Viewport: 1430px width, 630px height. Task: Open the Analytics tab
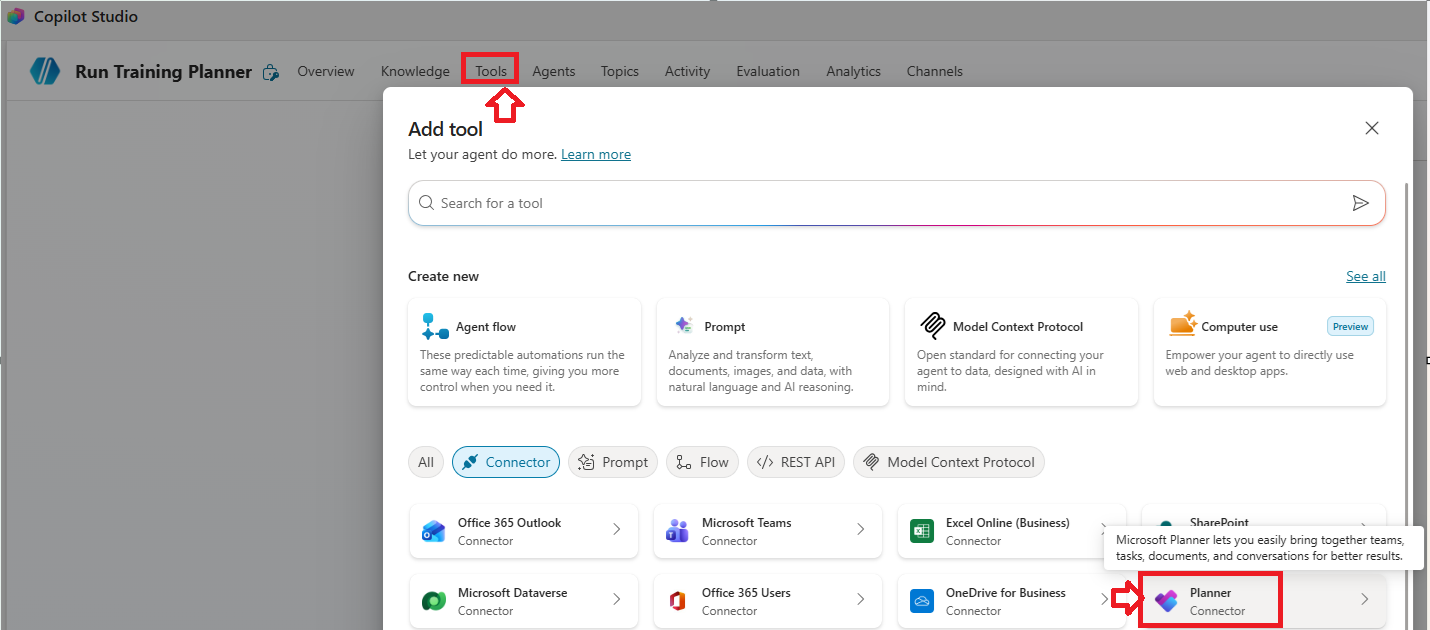853,71
